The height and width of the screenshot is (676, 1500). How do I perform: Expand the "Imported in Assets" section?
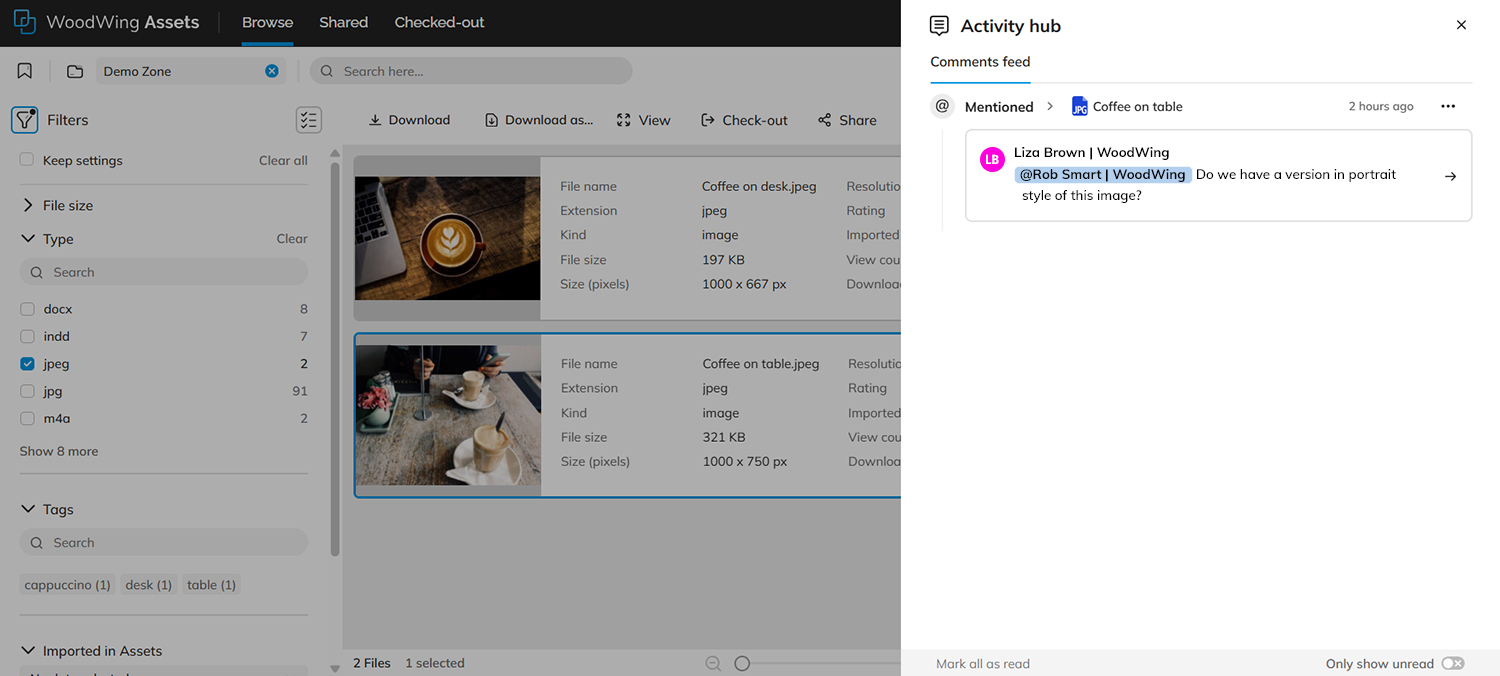tap(25, 650)
